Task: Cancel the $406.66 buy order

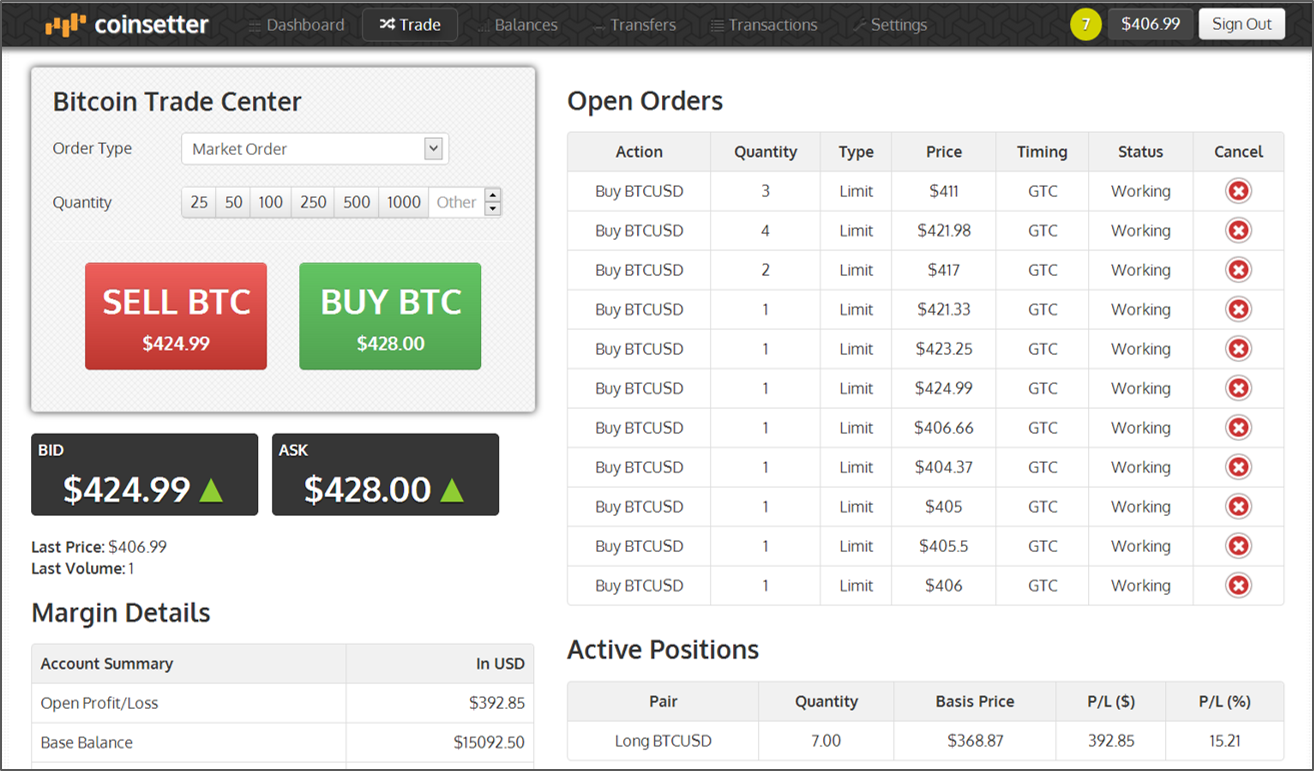Action: point(1238,428)
